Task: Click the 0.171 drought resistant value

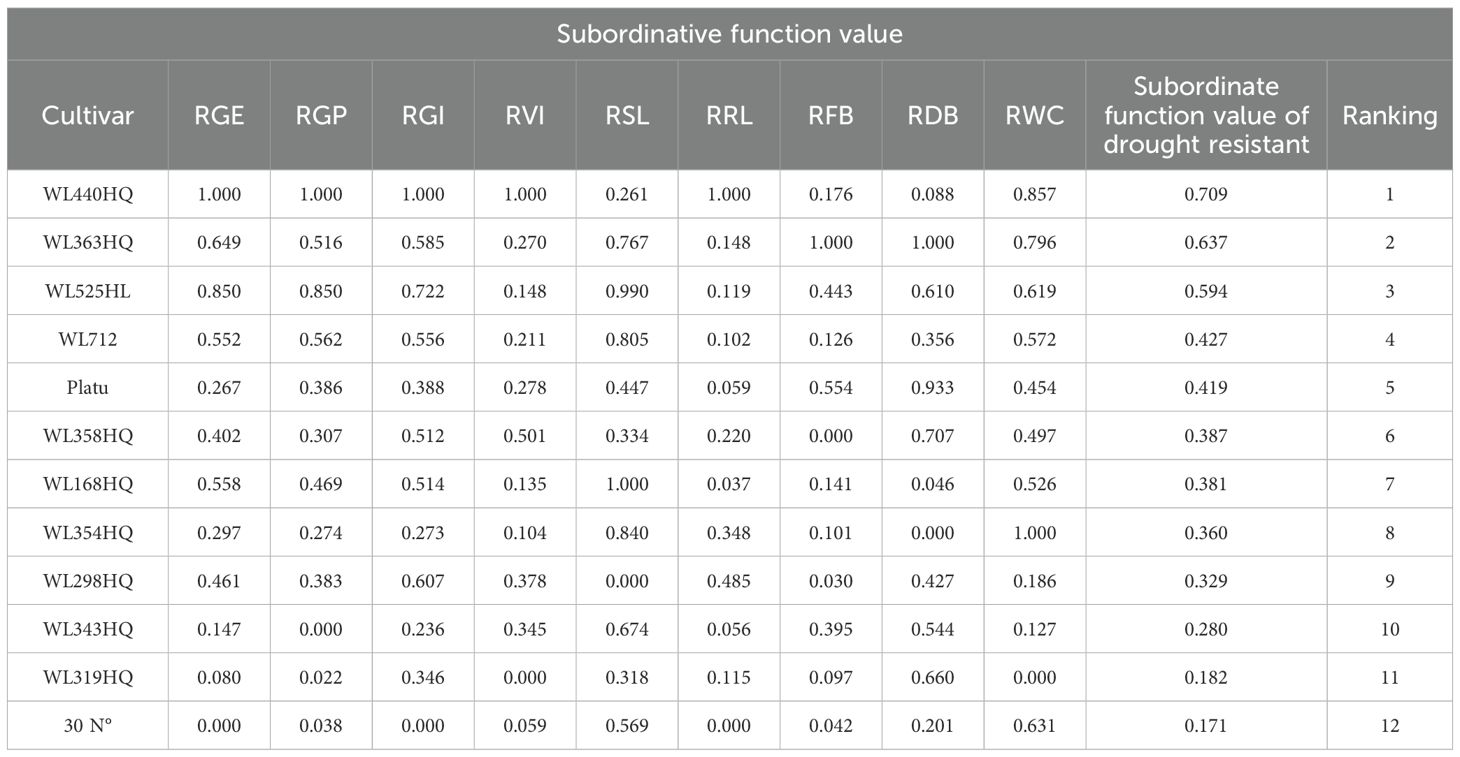Action: [1206, 727]
